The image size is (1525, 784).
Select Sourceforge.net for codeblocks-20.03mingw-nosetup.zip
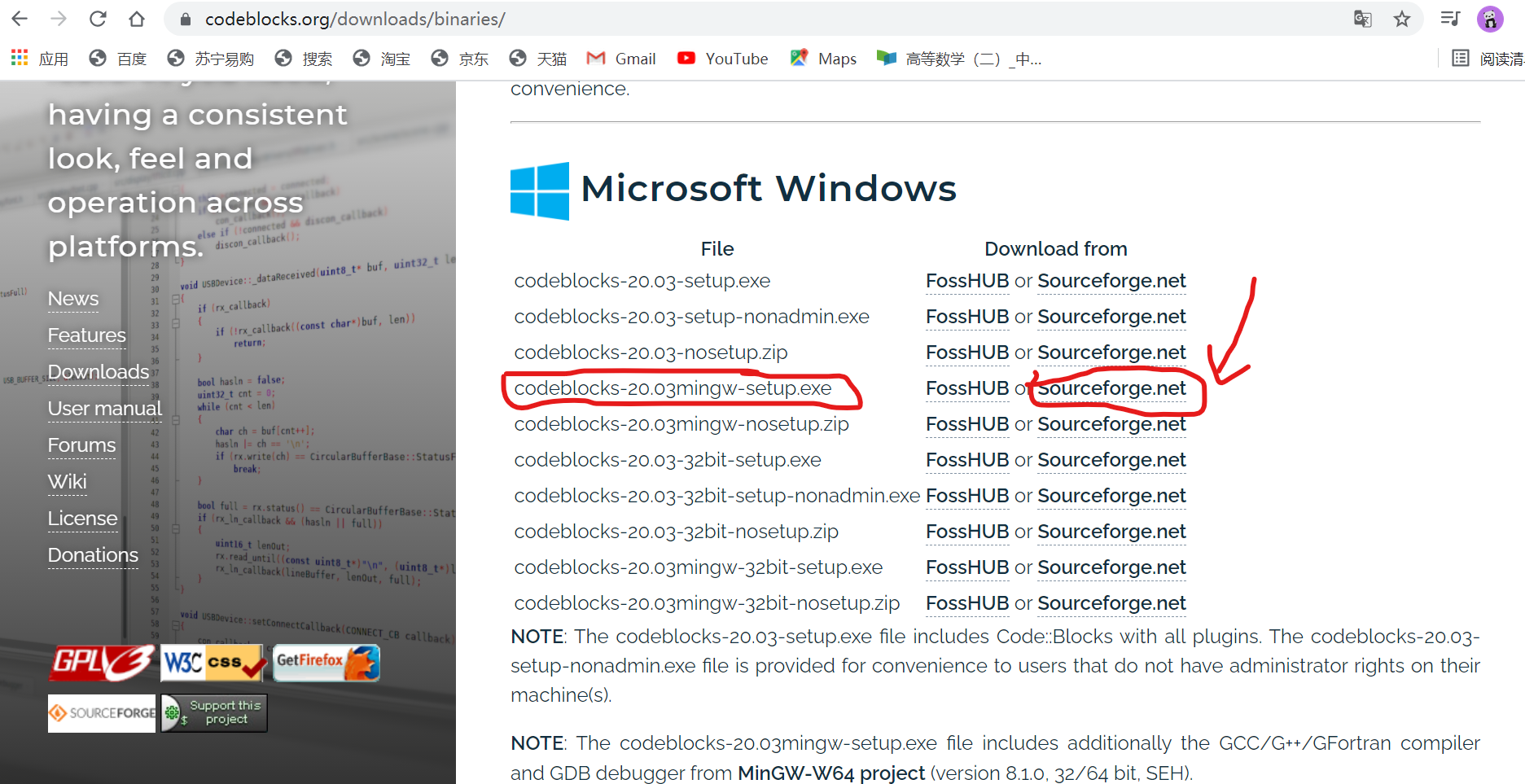[x=1111, y=424]
